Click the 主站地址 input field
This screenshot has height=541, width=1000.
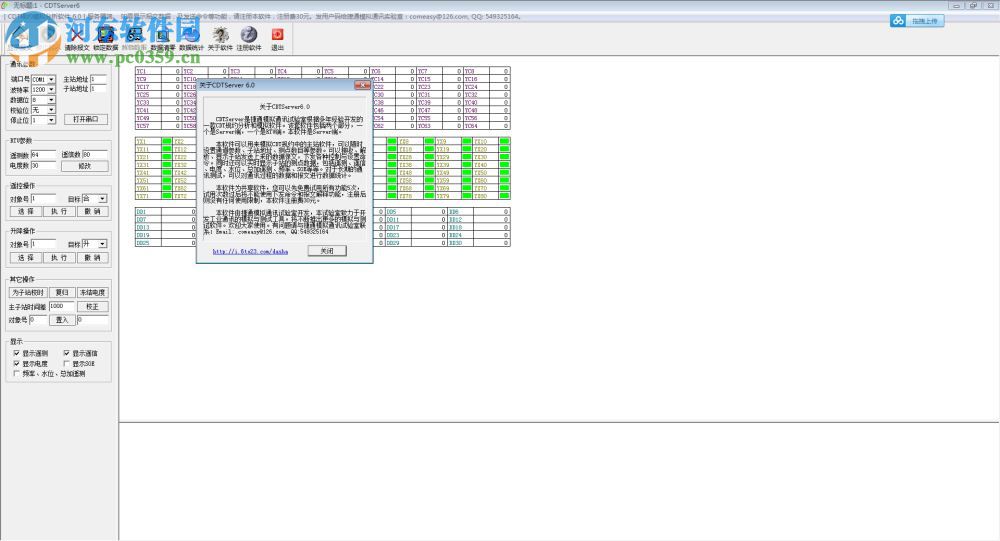pos(98,79)
